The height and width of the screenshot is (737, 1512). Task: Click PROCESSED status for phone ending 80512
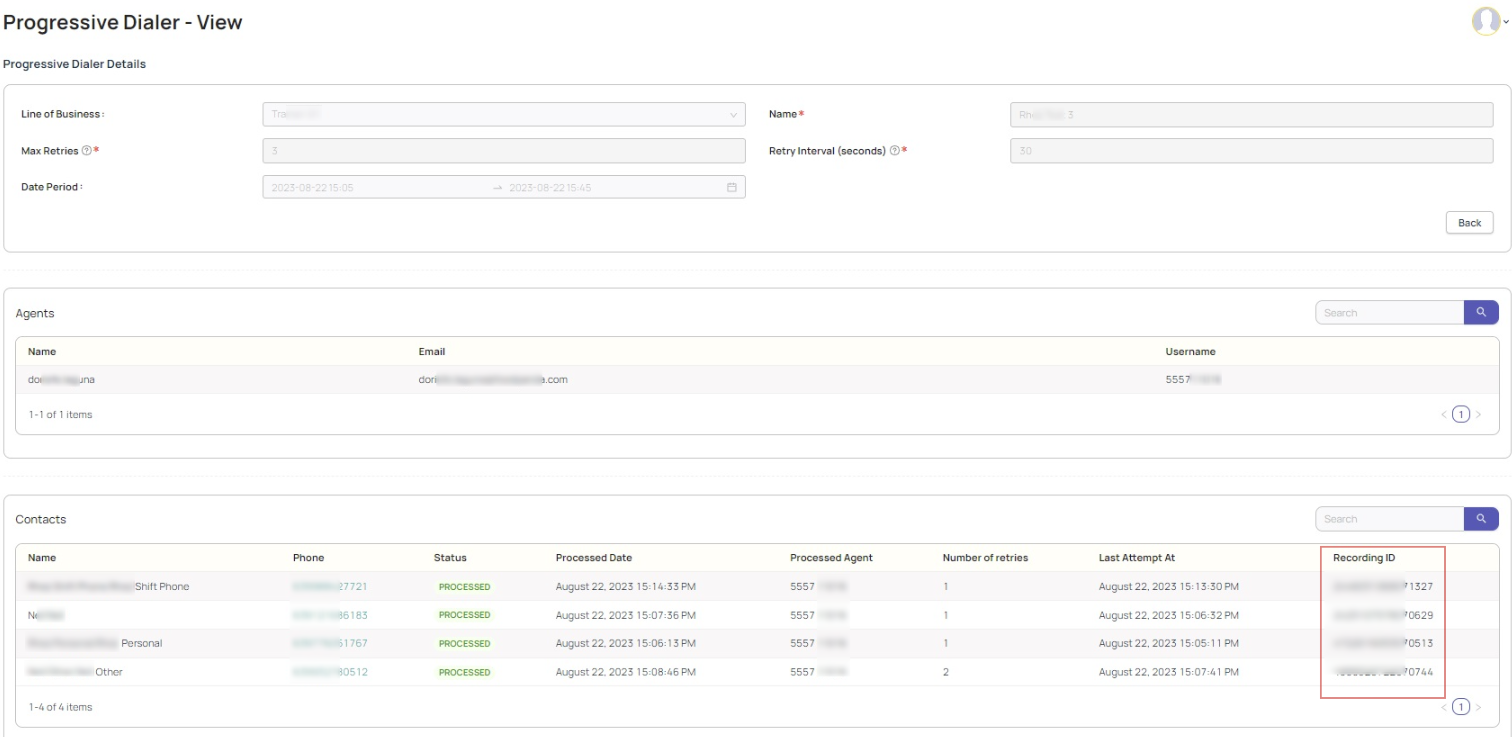465,672
